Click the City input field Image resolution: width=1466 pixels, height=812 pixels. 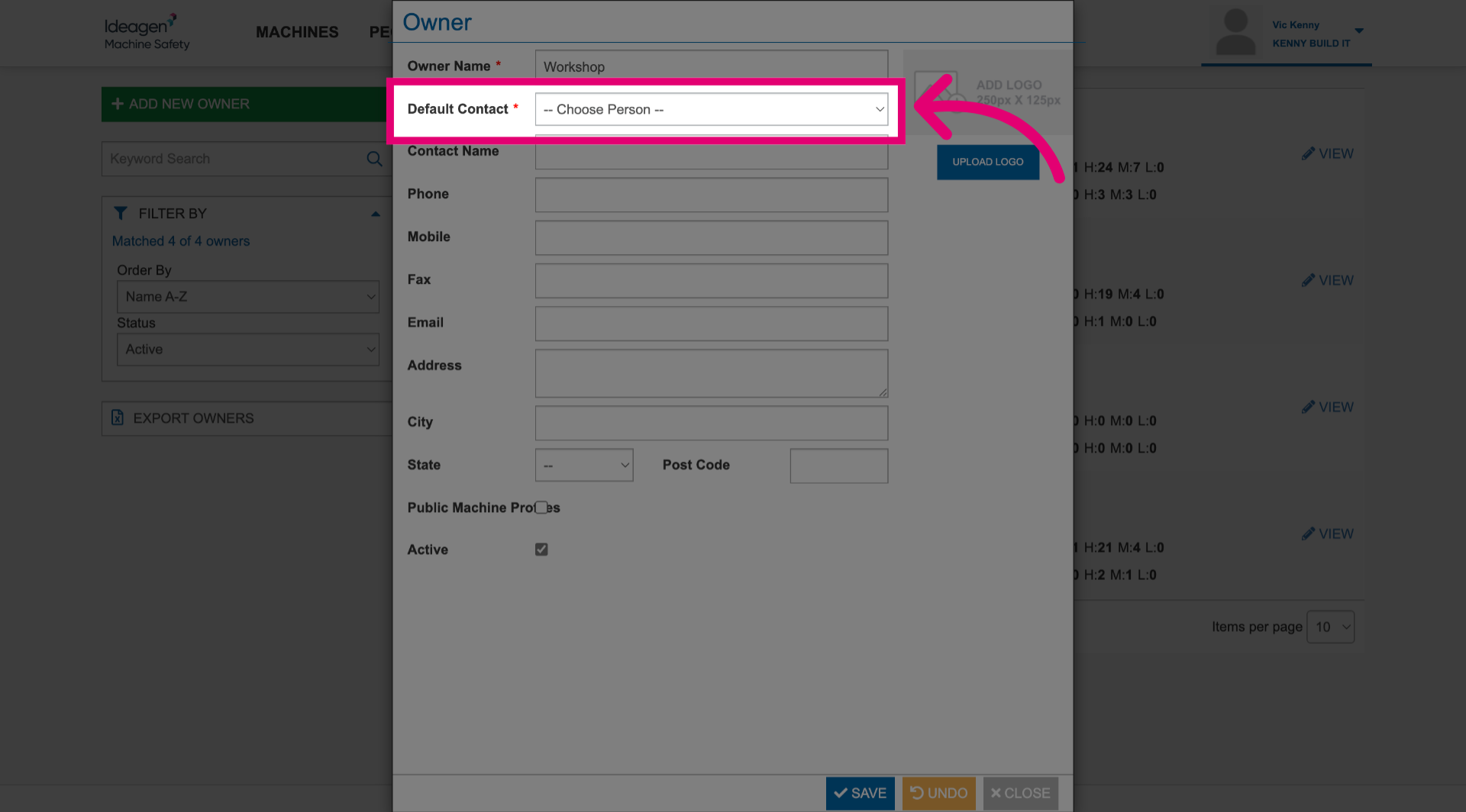[x=711, y=423]
